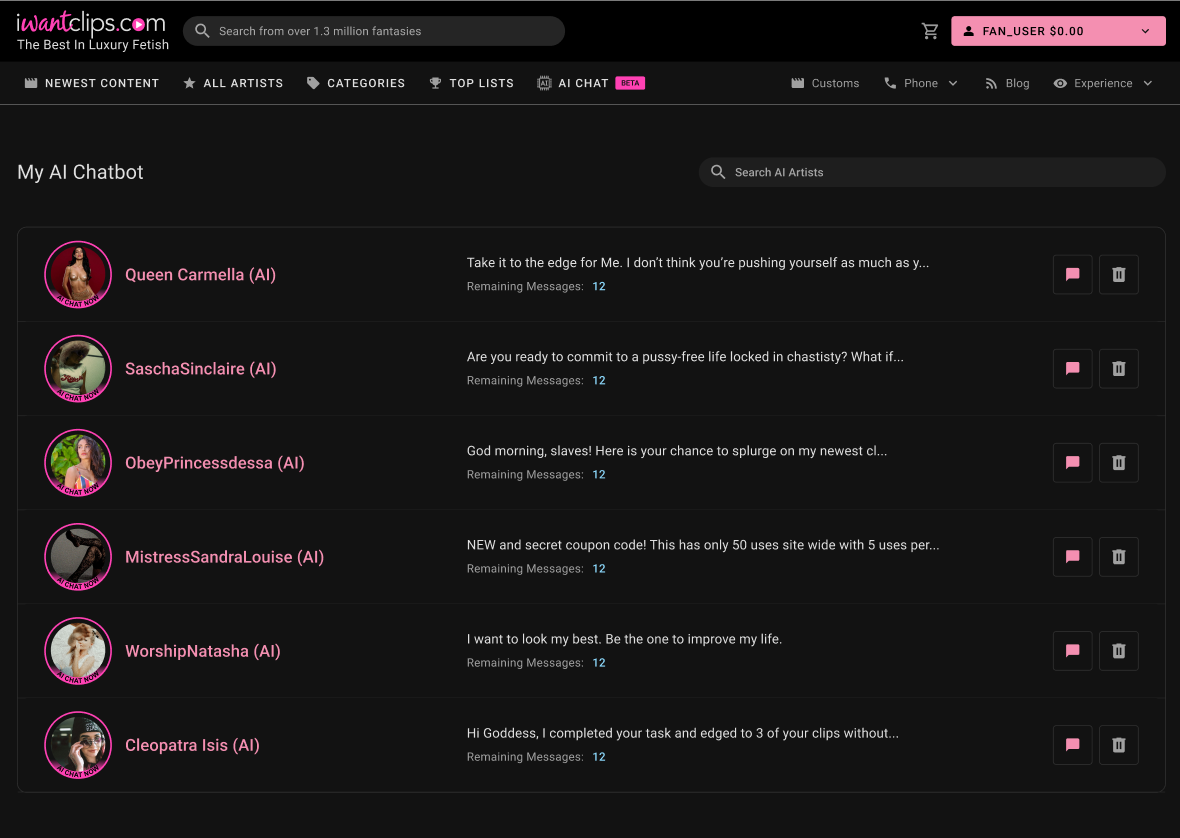Open chat icon for MistressSandraLouise (AI)
Screen dimensions: 1180x838
click(1072, 557)
